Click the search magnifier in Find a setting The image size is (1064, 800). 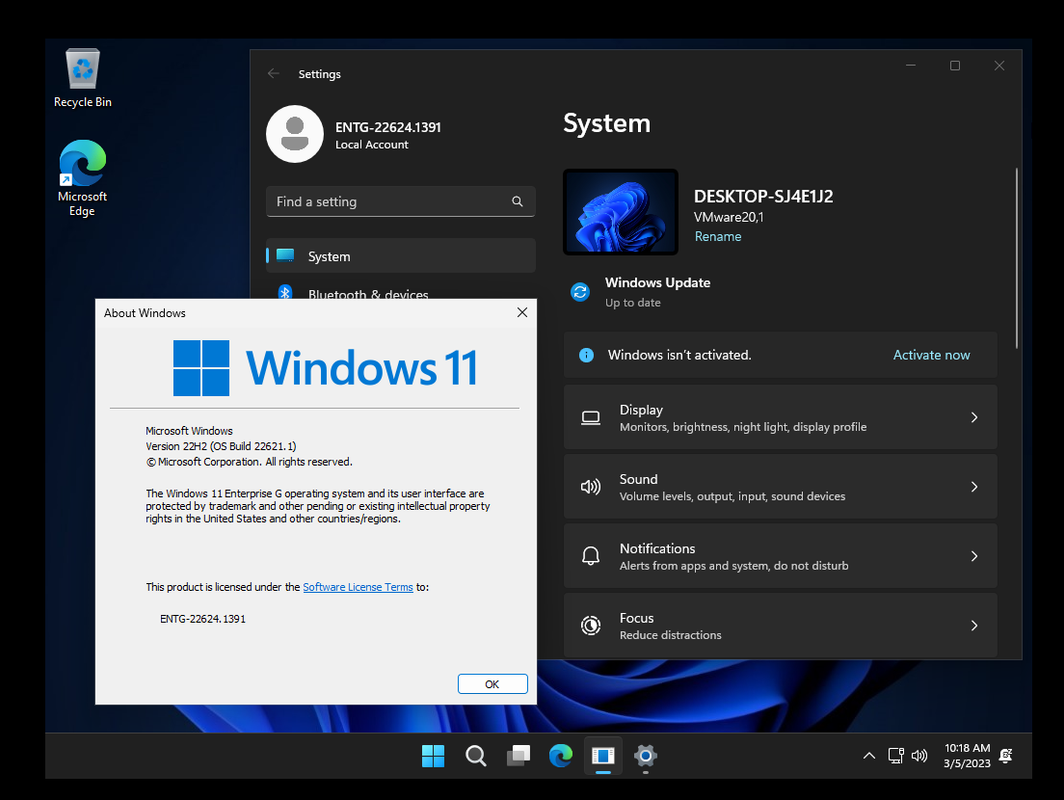click(517, 202)
